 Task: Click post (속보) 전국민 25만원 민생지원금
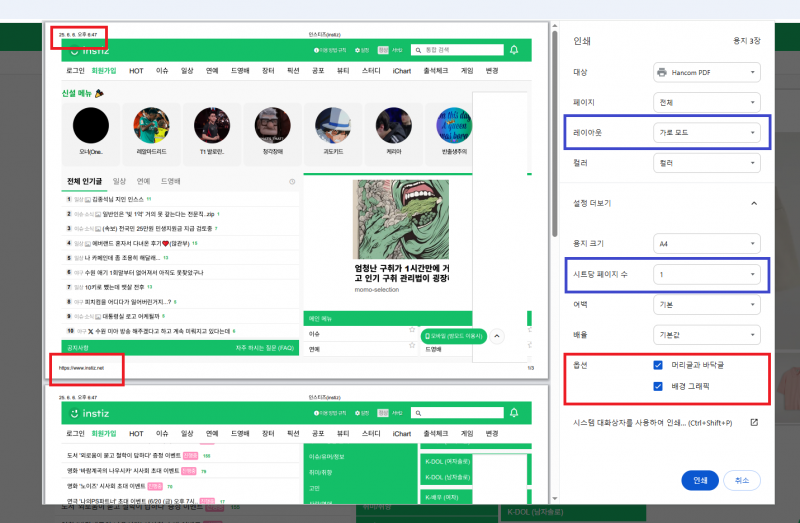click(158, 229)
